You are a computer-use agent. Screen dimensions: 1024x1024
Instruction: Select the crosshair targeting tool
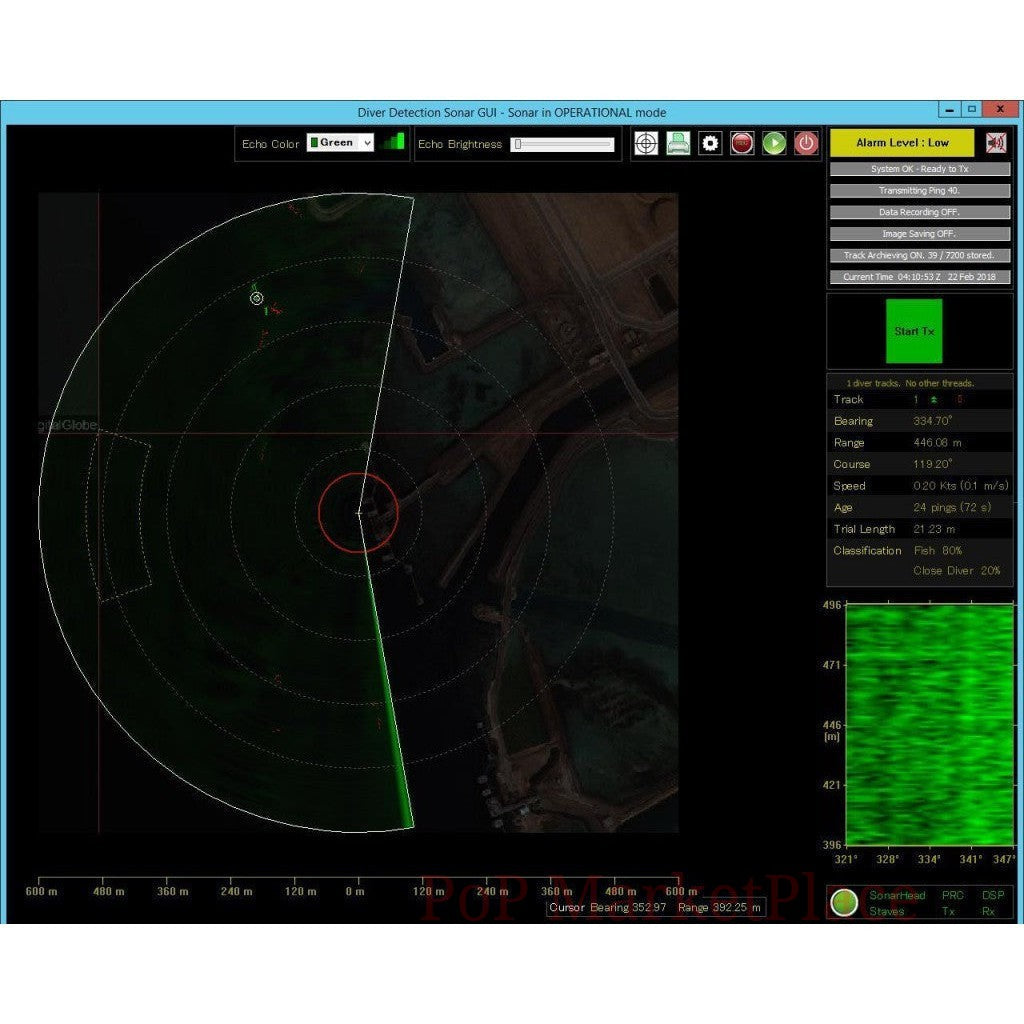[645, 143]
